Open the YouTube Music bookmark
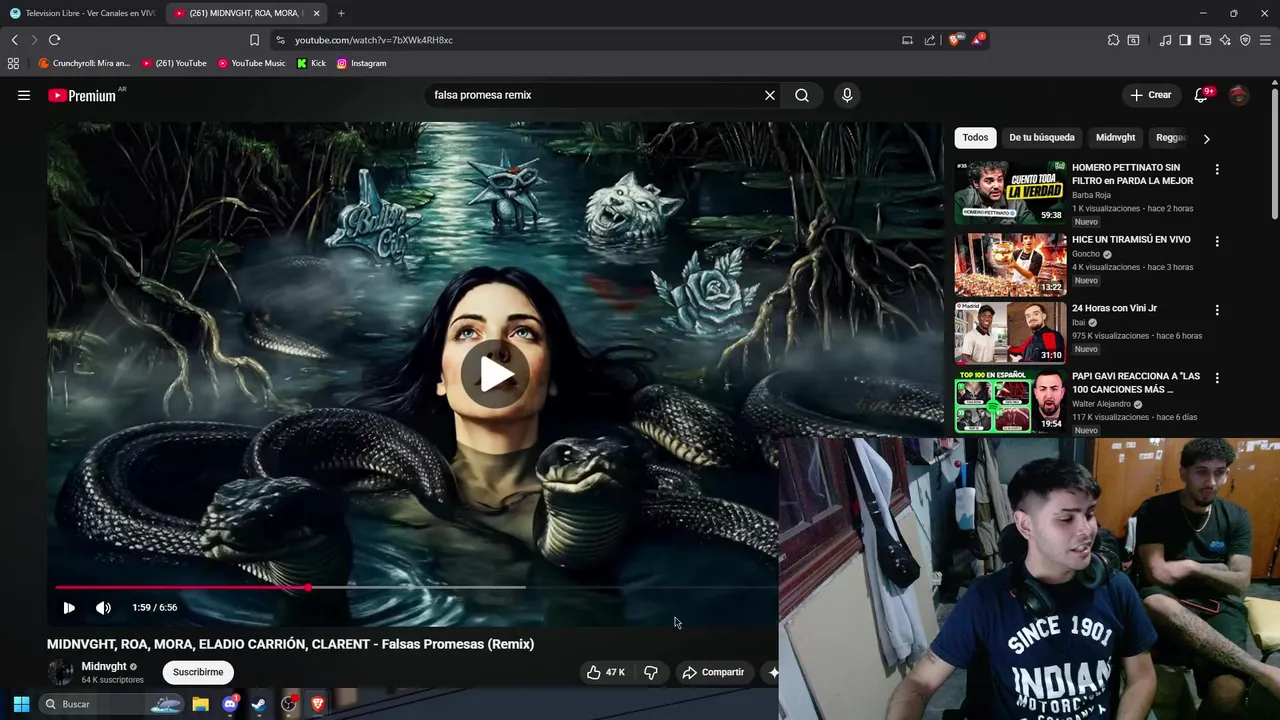Image resolution: width=1280 pixels, height=720 pixels. [251, 63]
